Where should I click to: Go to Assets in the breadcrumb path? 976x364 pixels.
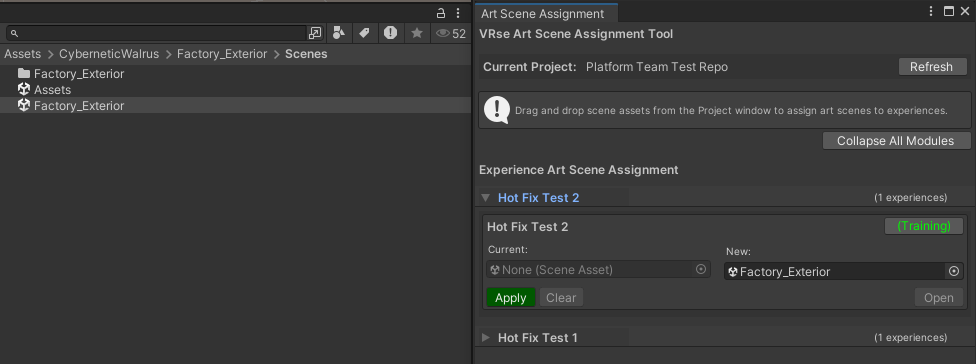pyautogui.click(x=22, y=54)
